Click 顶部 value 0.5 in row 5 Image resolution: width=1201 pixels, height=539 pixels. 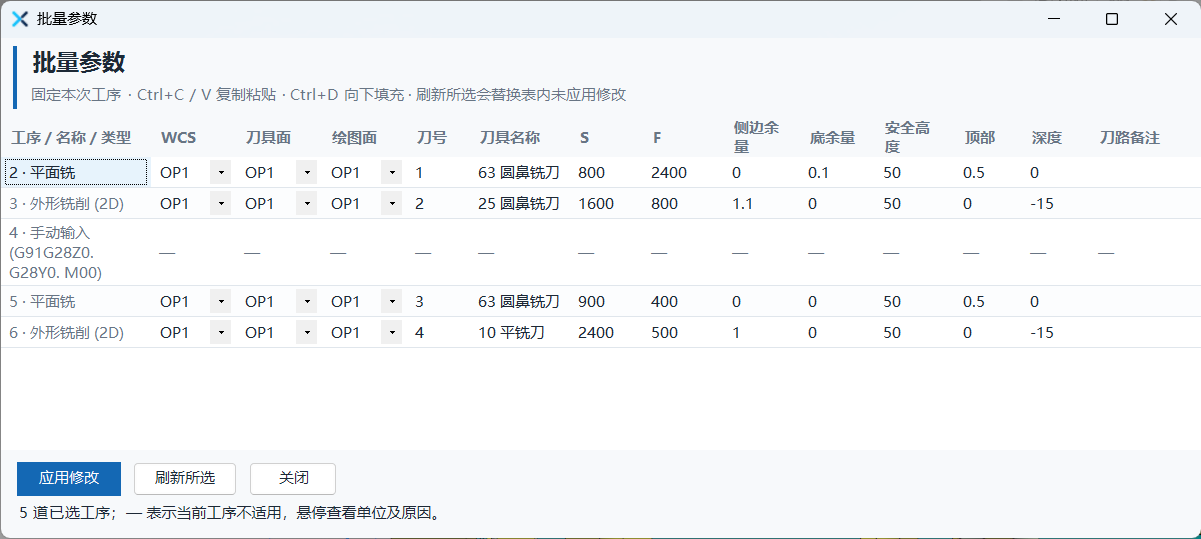tap(974, 301)
